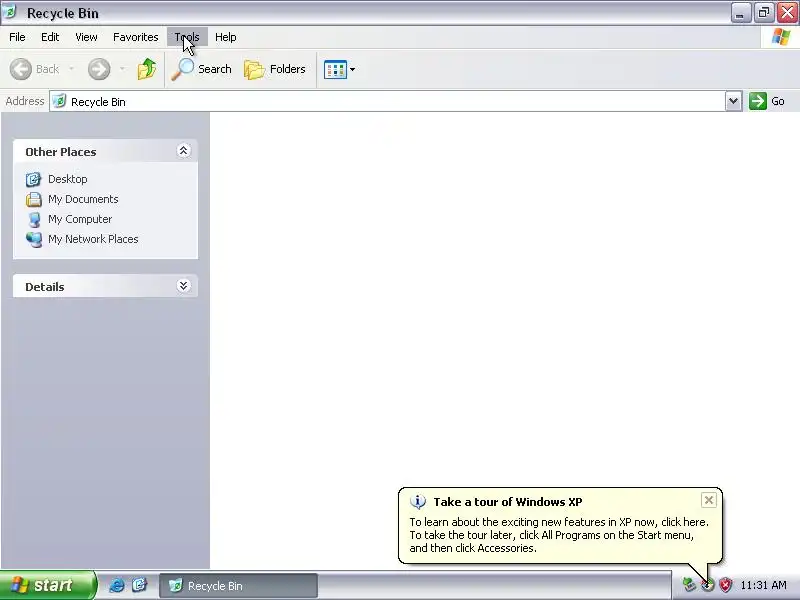Click the My Documents folder icon
Viewport: 800px width, 600px height.
[34, 199]
